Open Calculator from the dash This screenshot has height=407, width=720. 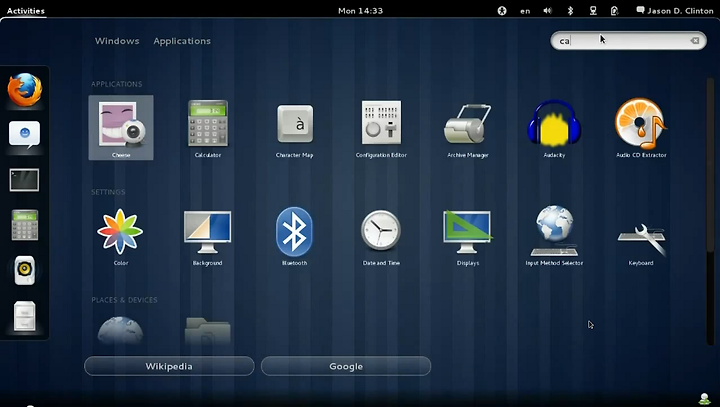[25, 225]
